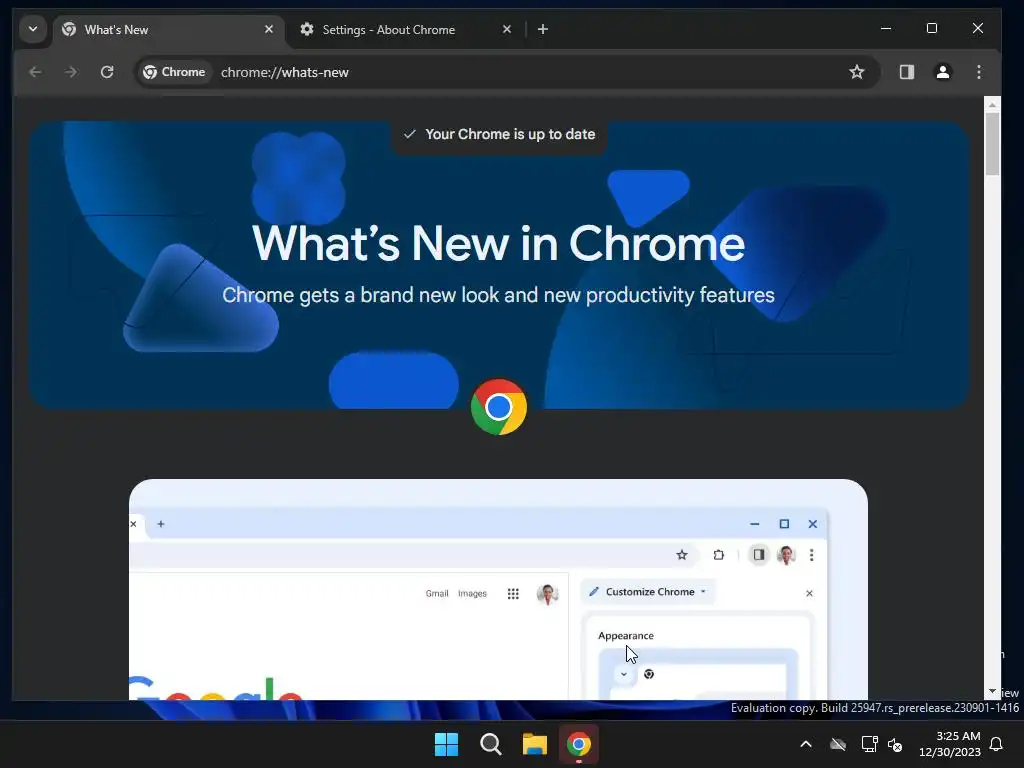Click the side panel icon in preview
Viewport: 1024px width, 768px height.
tap(759, 555)
